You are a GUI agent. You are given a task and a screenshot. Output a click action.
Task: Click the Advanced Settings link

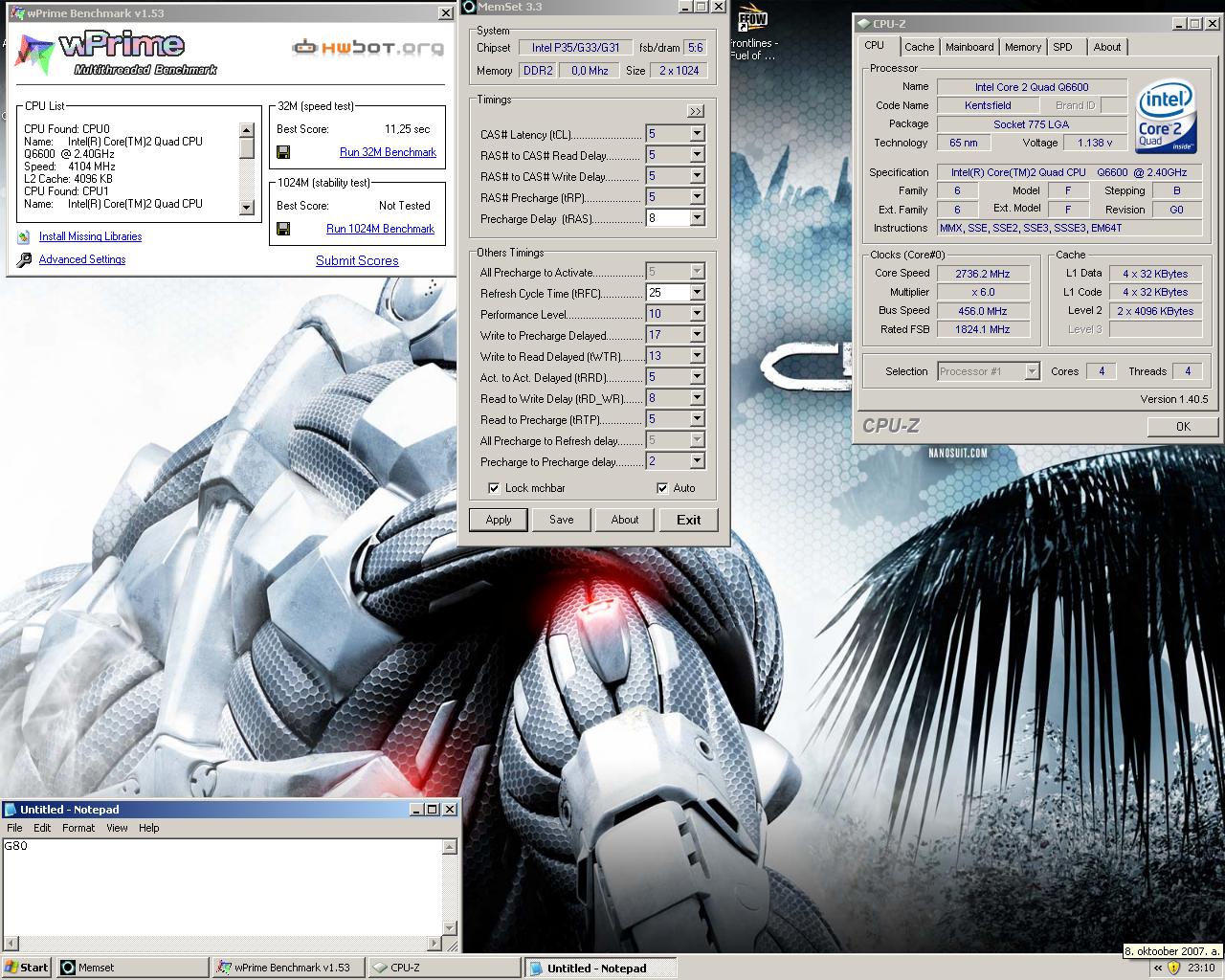[82, 259]
